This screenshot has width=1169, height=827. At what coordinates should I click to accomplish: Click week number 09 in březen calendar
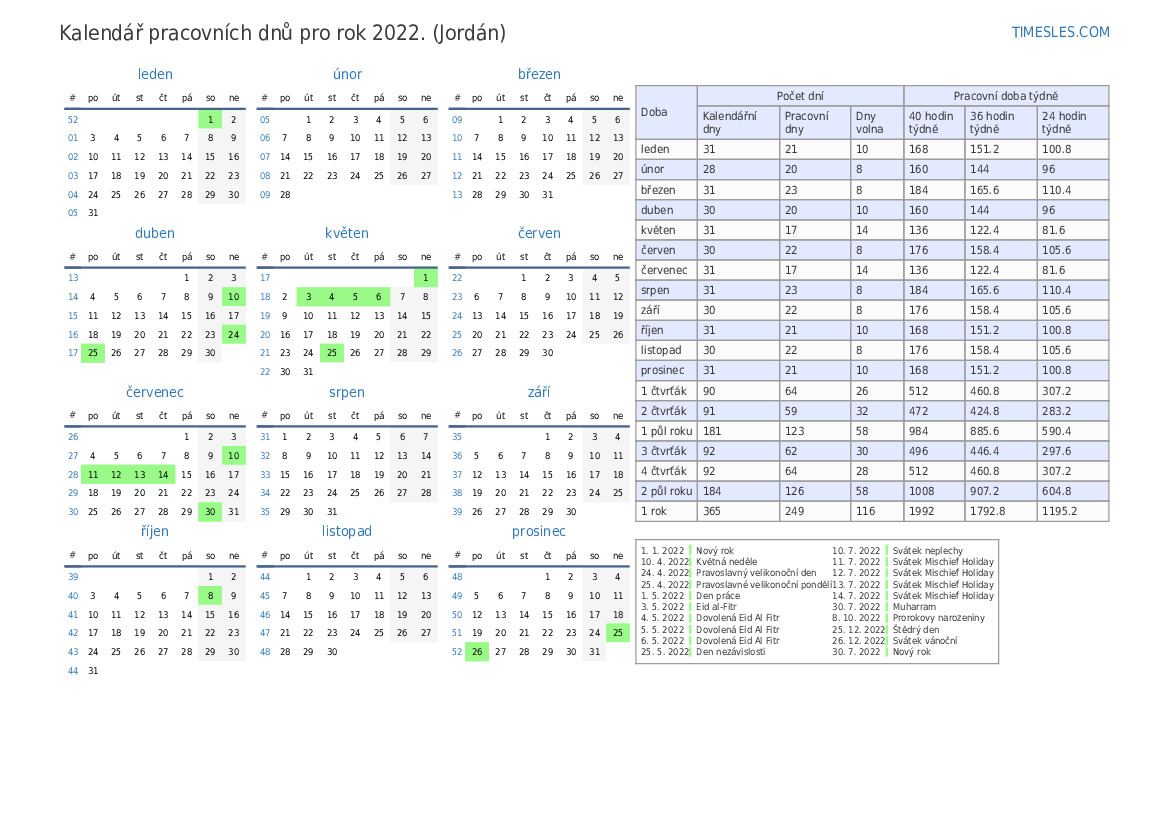(x=457, y=119)
